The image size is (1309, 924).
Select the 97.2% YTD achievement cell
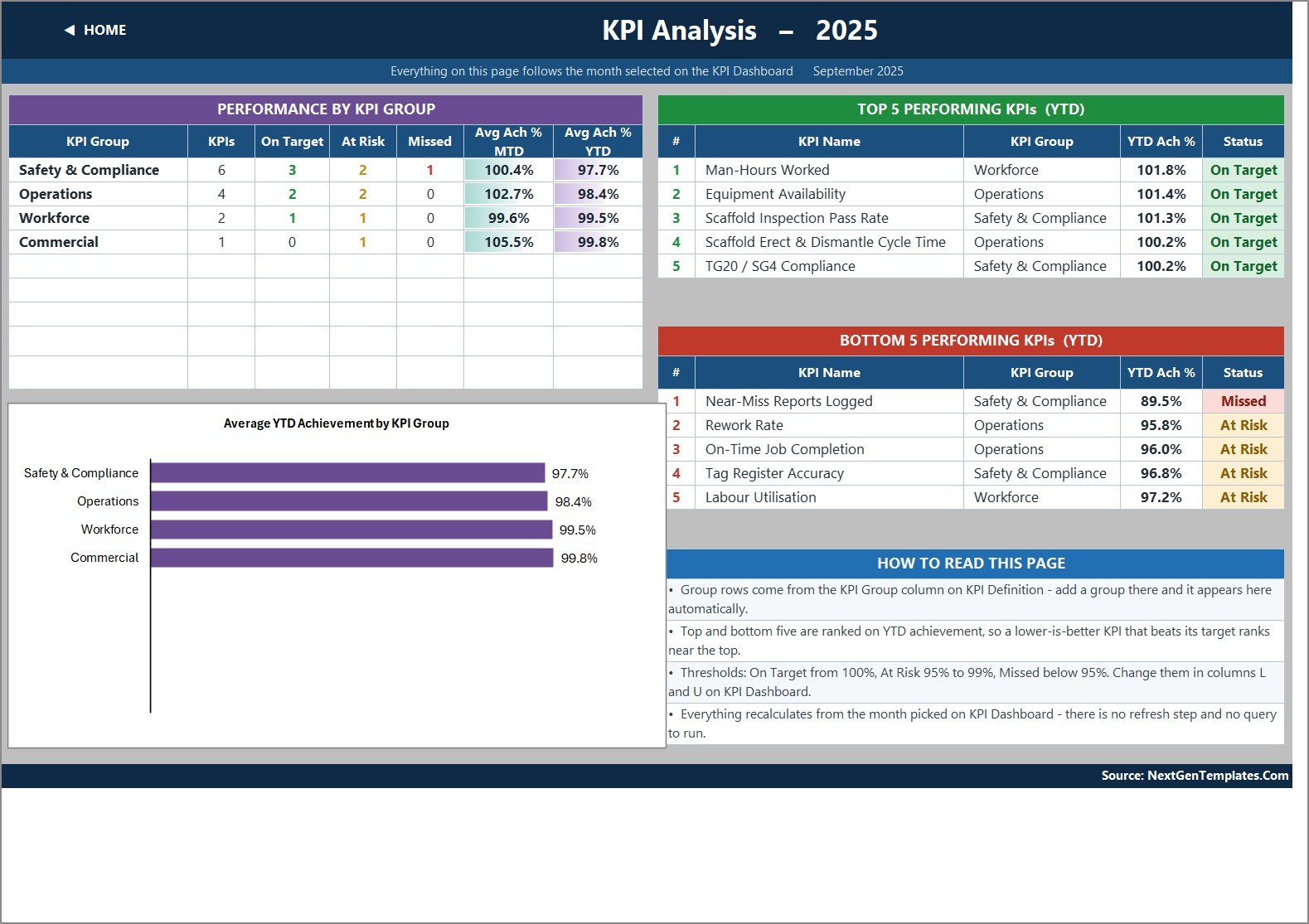coord(1161,497)
